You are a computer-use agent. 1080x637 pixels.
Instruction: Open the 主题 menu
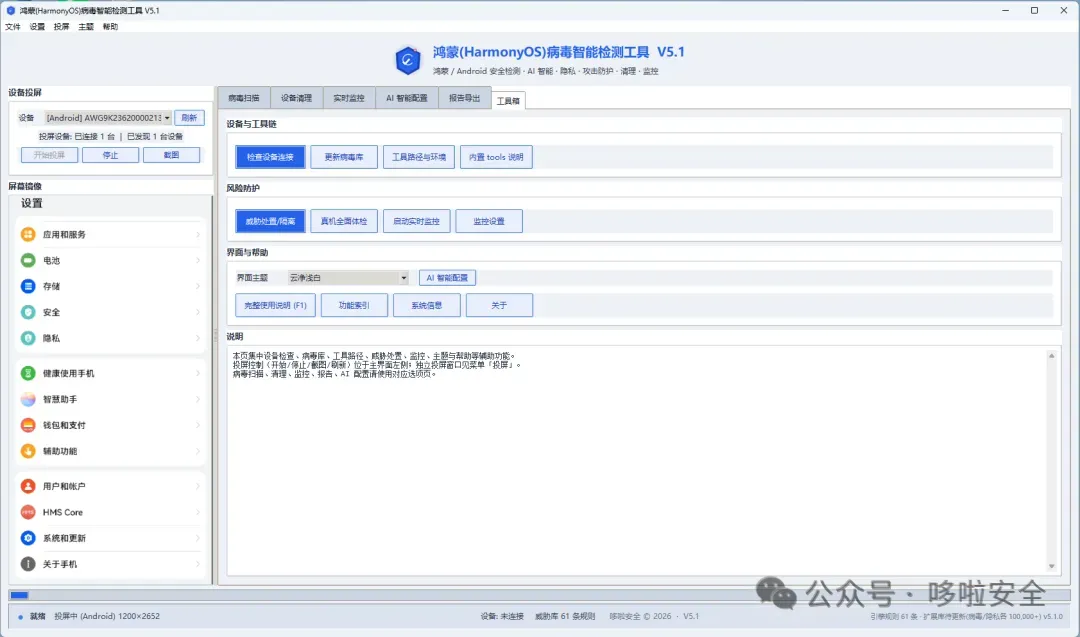coord(85,27)
